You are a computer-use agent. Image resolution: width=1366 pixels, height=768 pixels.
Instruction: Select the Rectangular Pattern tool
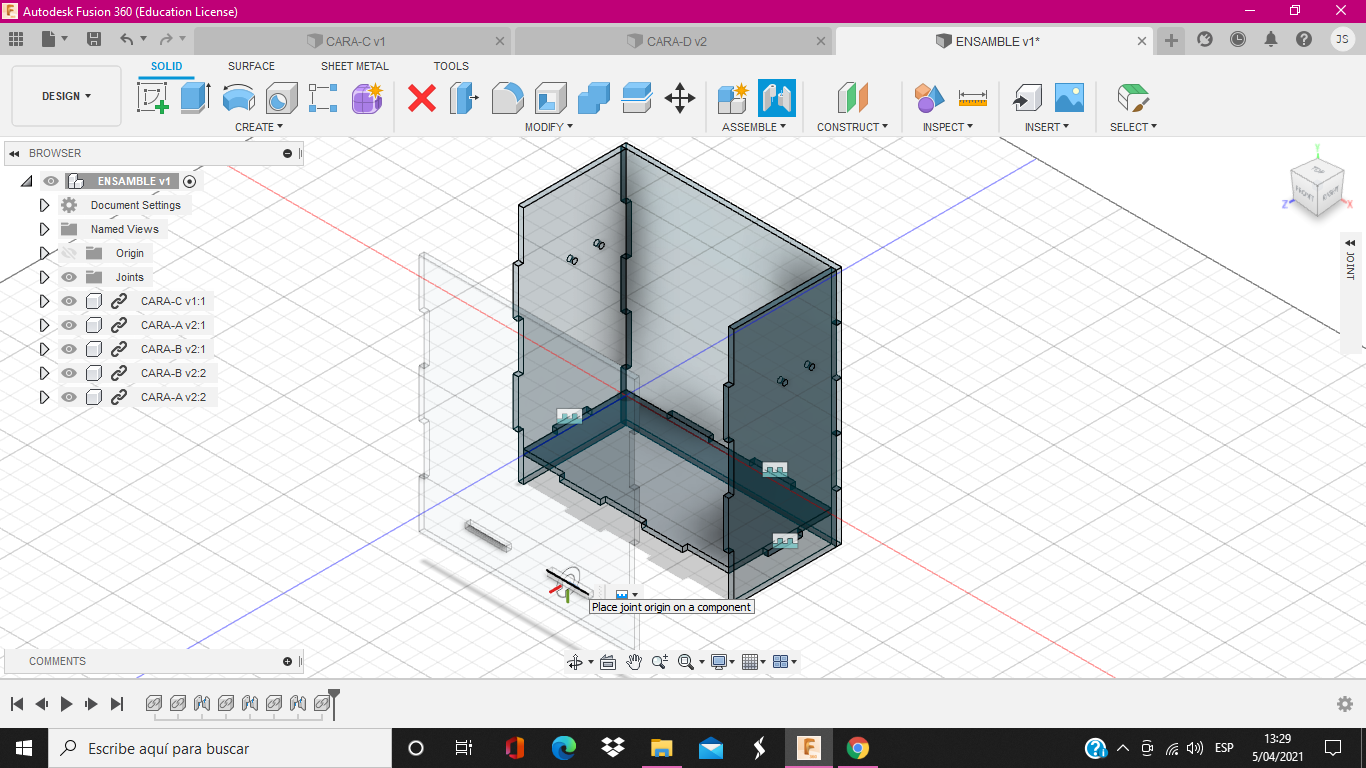tap(324, 98)
